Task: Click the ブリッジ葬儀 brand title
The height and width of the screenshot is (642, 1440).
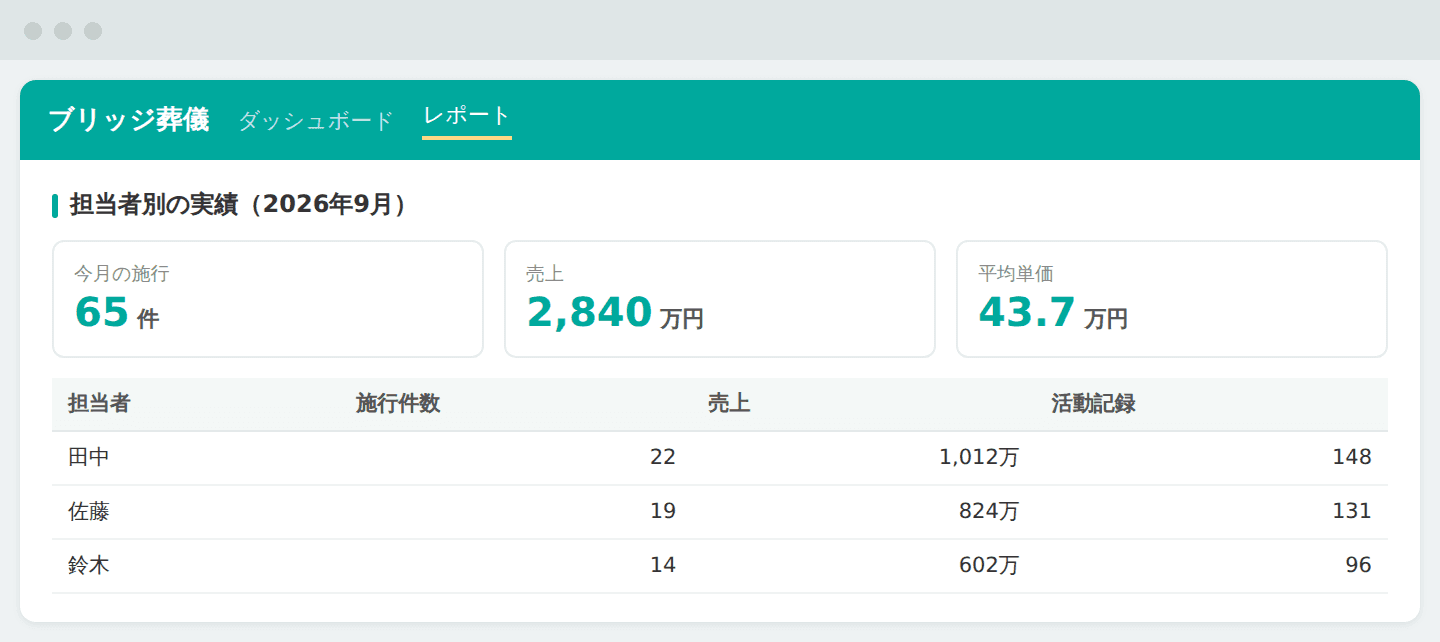Action: tap(129, 120)
